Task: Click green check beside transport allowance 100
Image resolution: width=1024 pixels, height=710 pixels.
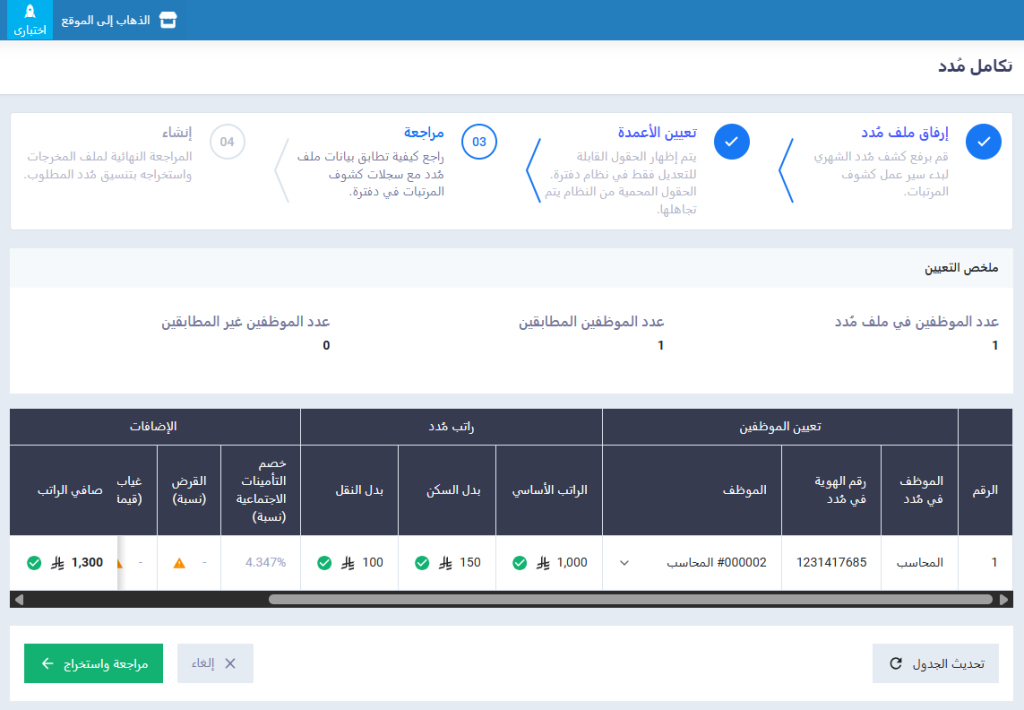Action: (x=324, y=563)
